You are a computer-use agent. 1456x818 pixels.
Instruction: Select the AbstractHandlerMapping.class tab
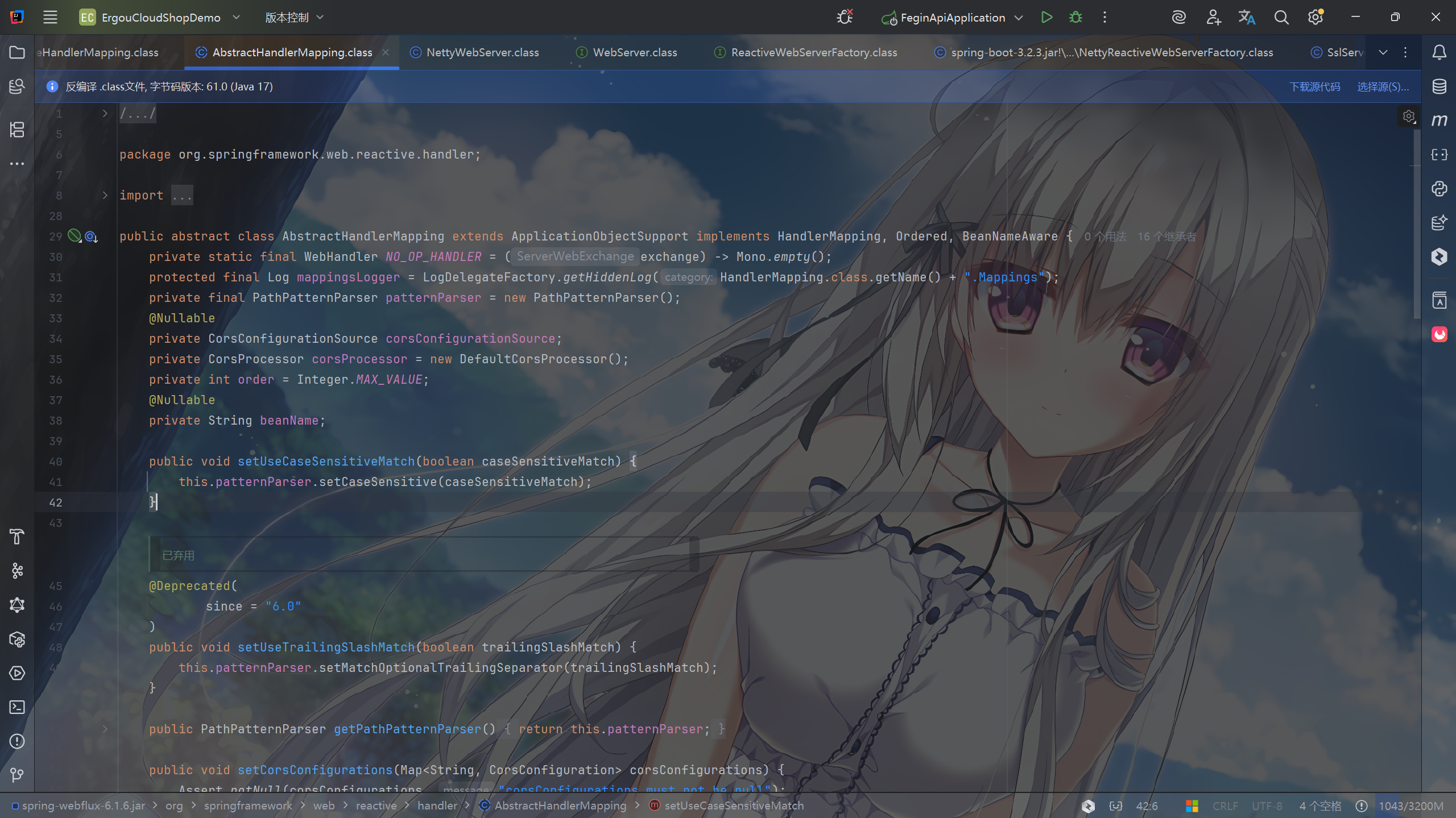pos(292,52)
